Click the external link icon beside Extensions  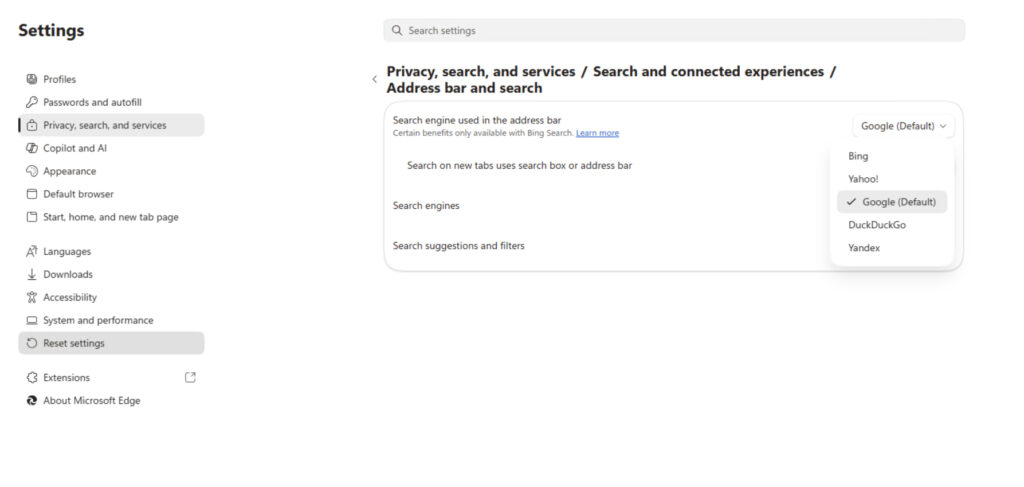click(190, 377)
